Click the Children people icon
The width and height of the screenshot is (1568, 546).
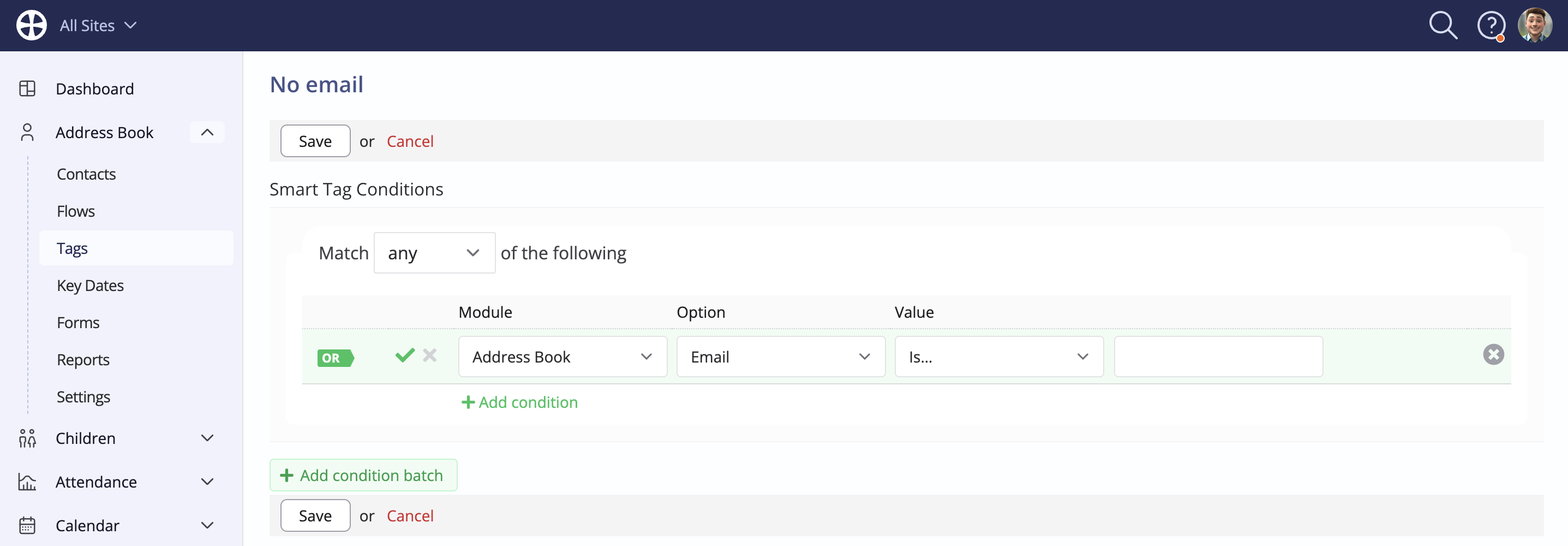27,437
